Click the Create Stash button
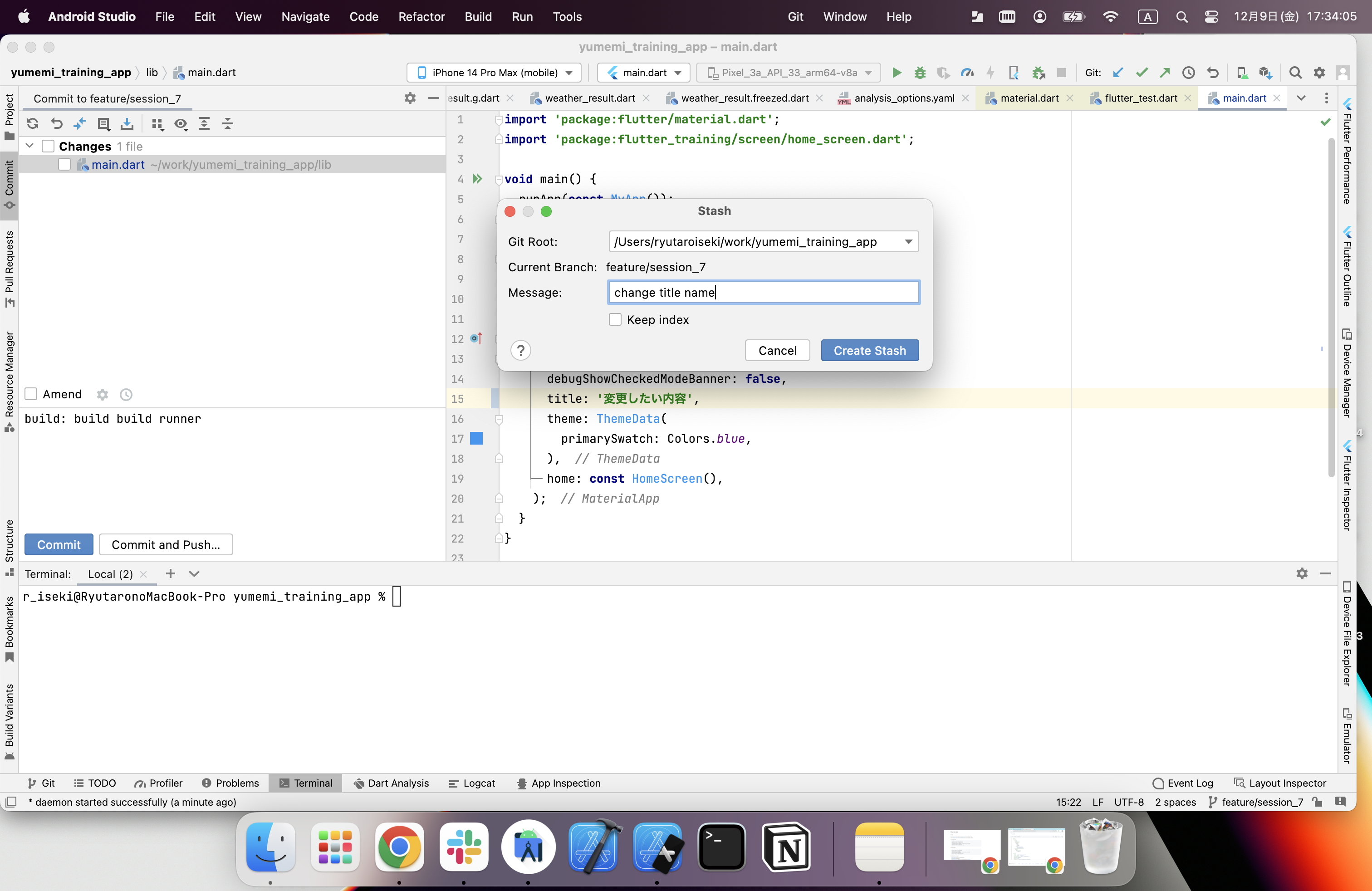The width and height of the screenshot is (1372, 891). (x=869, y=350)
